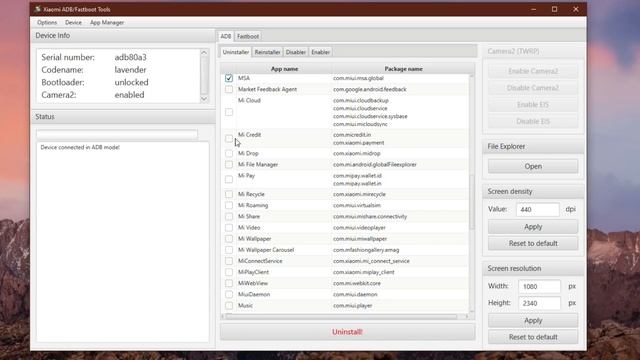Click the 'Device connected in ADB mode!' message
Viewport: 640px width, 360px height.
80,147
